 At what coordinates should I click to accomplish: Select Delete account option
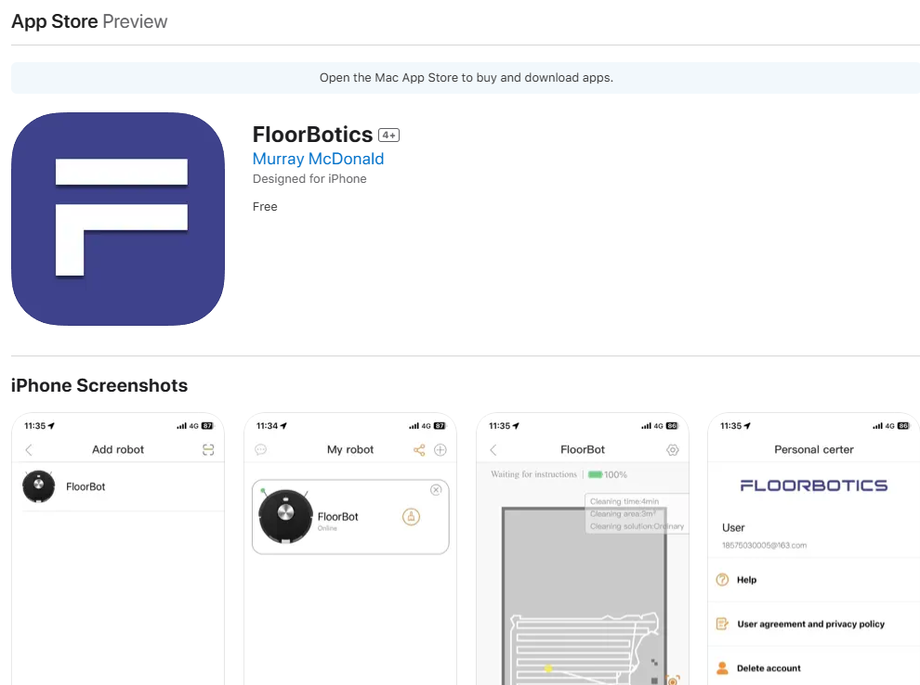814,668
